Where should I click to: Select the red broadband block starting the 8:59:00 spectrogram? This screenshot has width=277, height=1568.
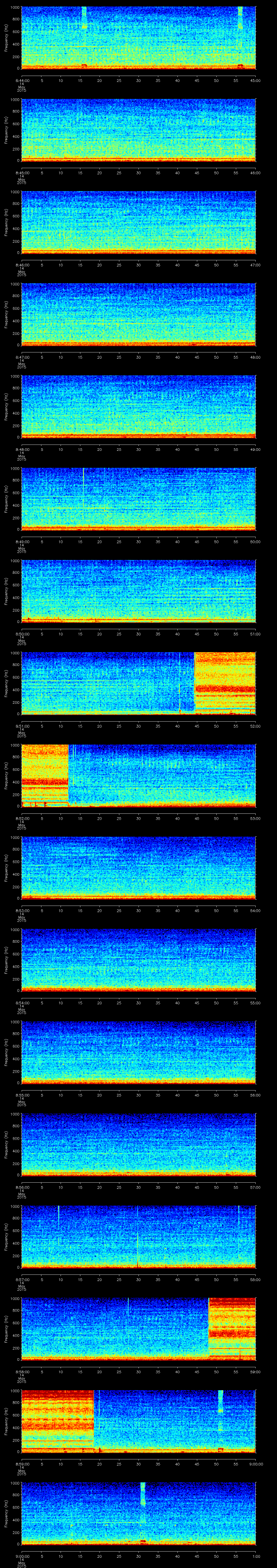pyautogui.click(x=58, y=1421)
